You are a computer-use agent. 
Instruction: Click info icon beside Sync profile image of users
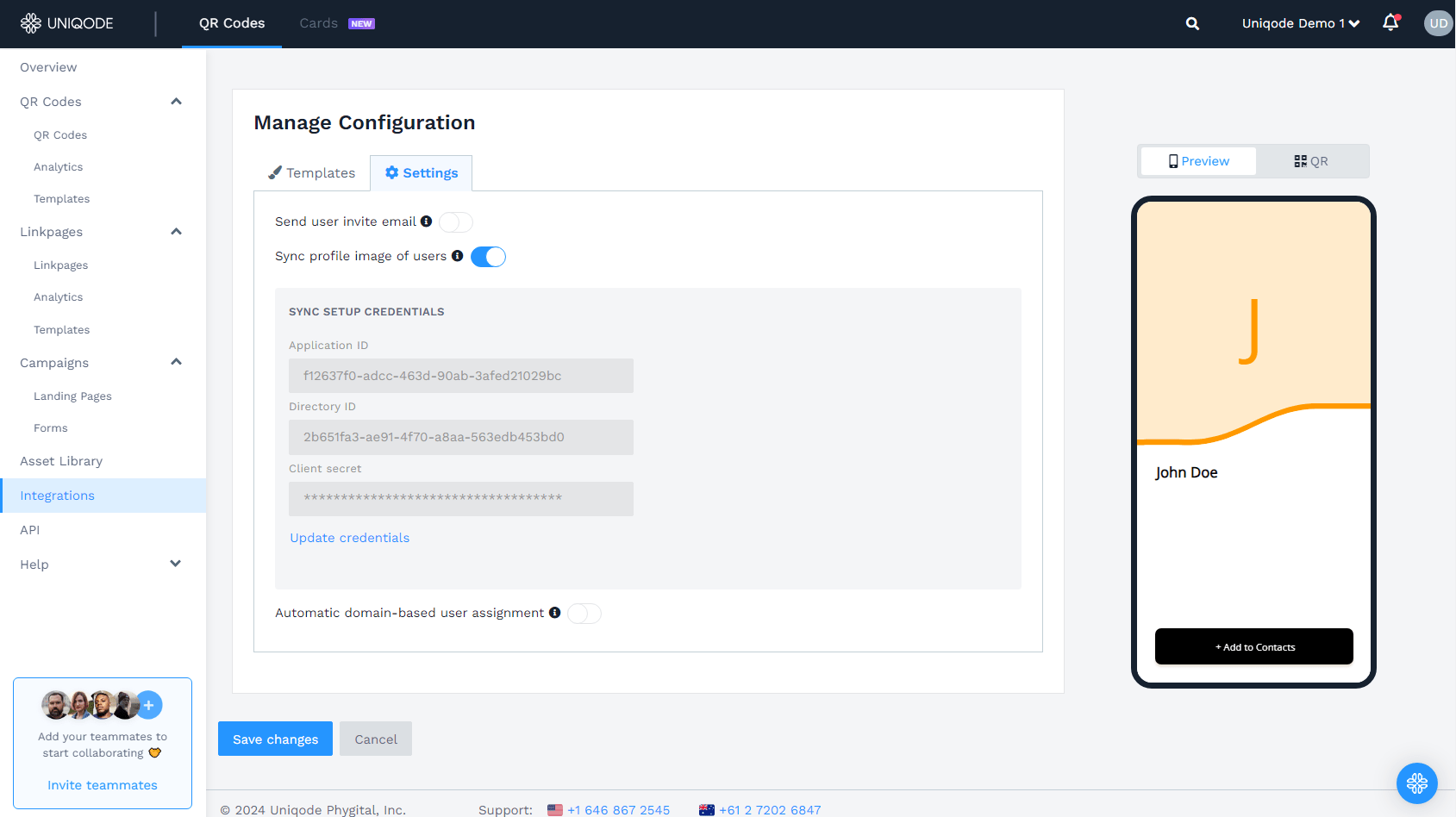click(458, 256)
